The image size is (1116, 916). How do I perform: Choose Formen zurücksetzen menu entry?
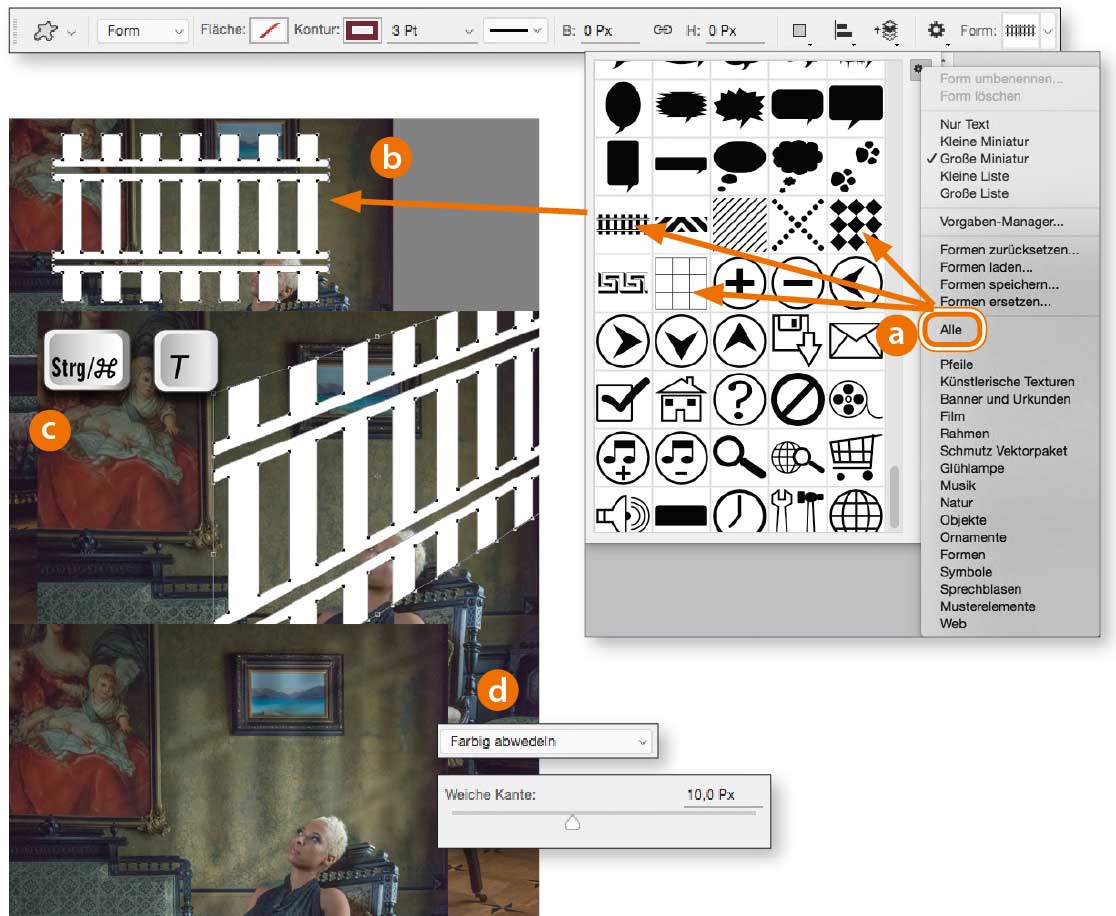(x=1009, y=250)
